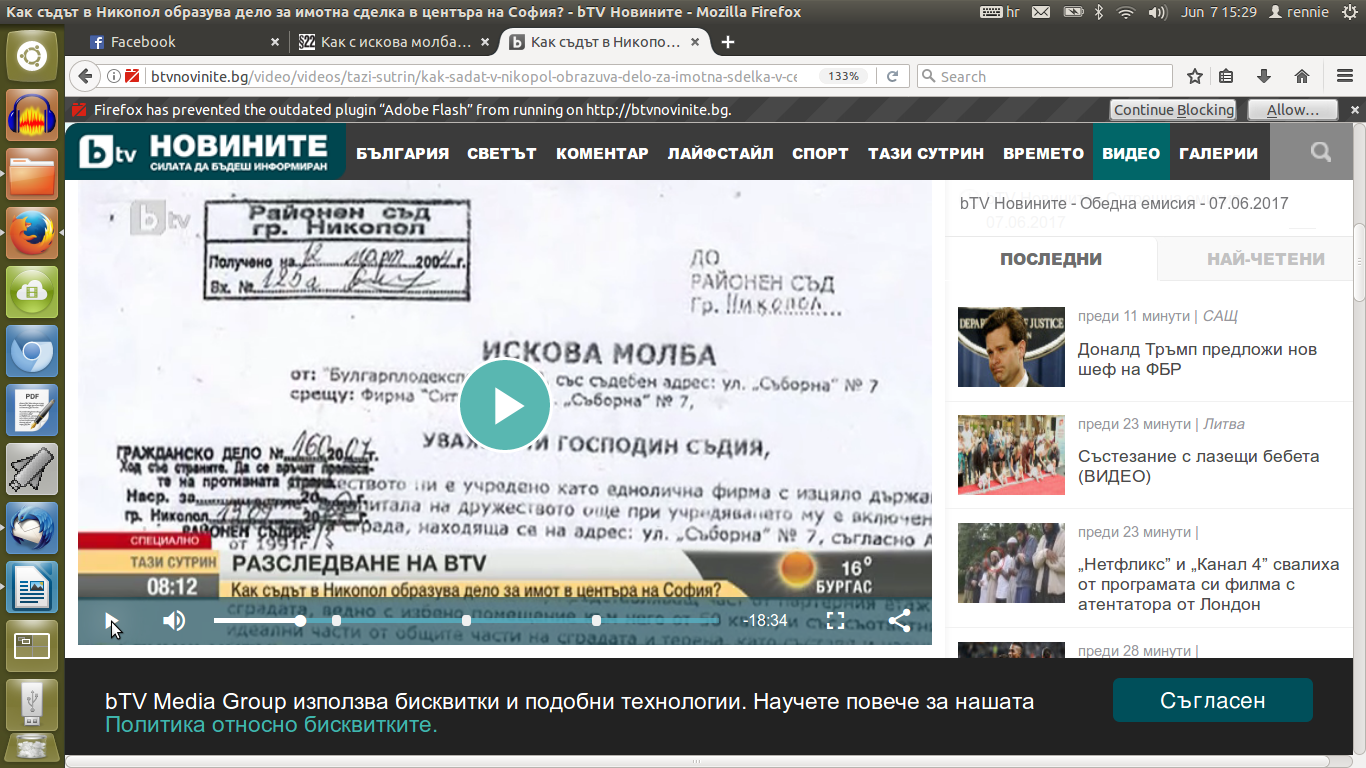Open the Нетфликс и Канал 4 article
Viewport: 1366px width, 768px height.
(x=1208, y=584)
